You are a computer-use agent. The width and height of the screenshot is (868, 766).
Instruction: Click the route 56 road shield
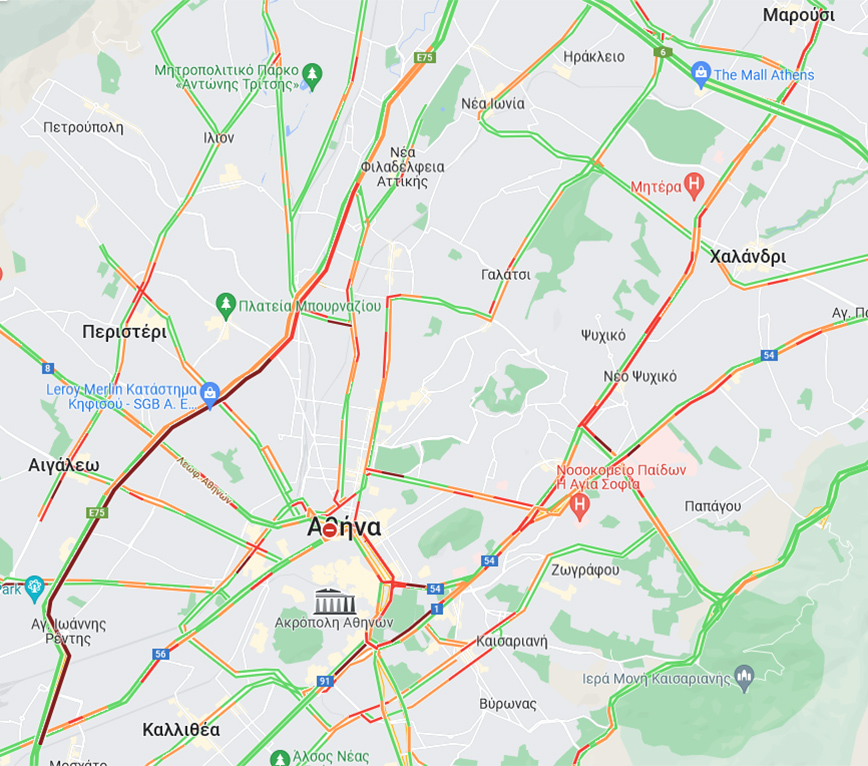click(161, 654)
